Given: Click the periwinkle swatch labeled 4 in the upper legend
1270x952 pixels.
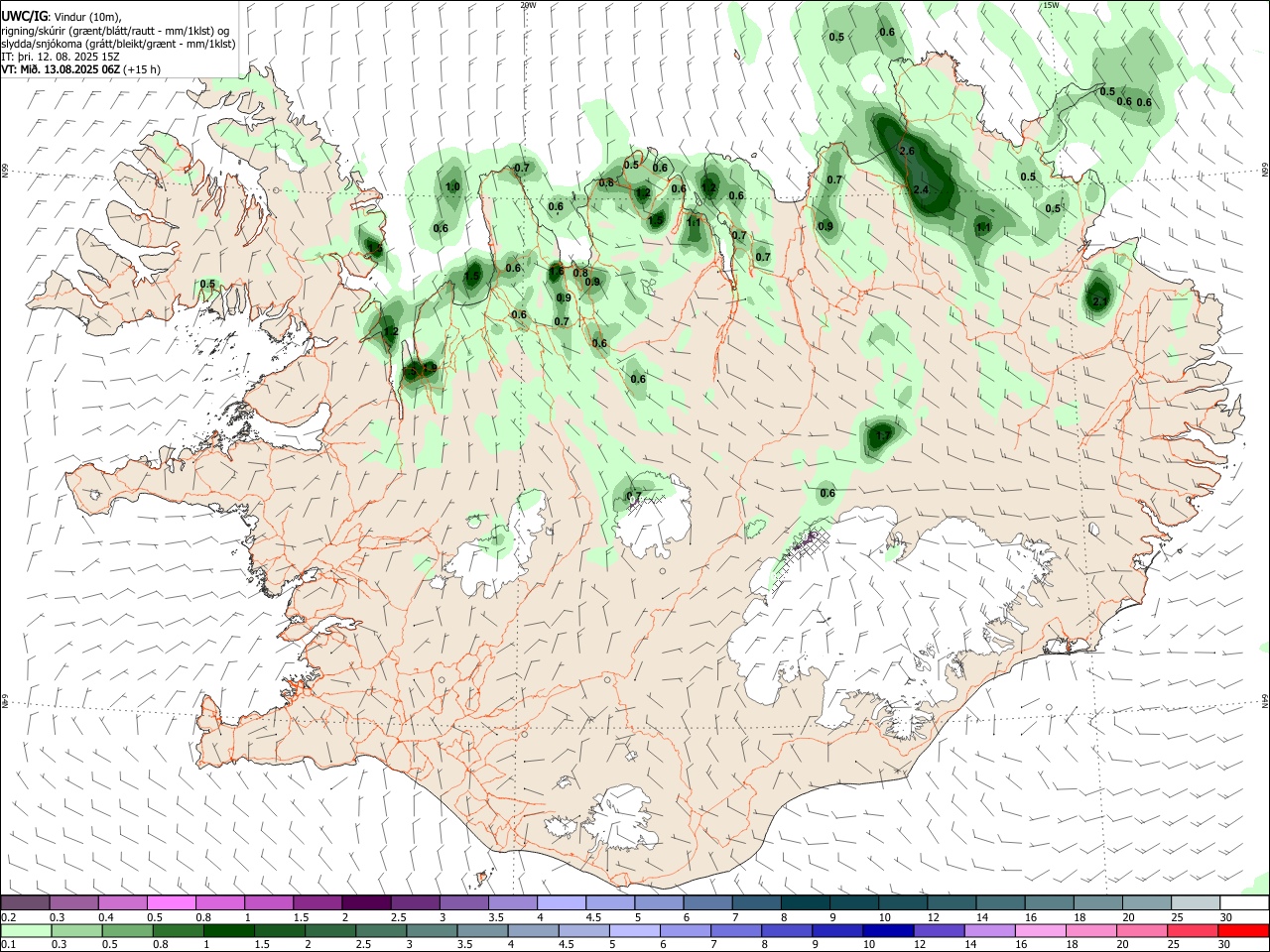Looking at the screenshot, I should pos(562,903).
